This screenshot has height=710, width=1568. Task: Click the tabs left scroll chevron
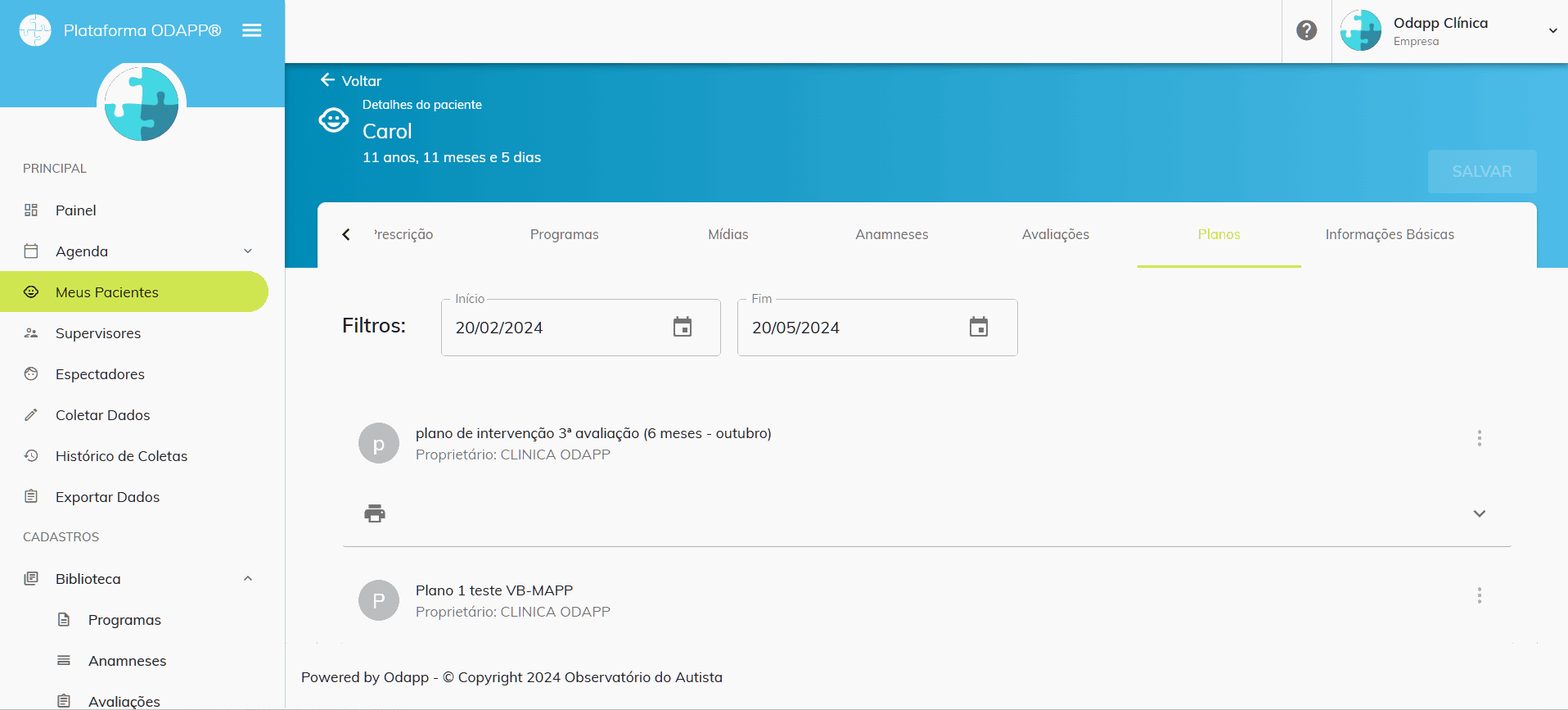coord(346,234)
